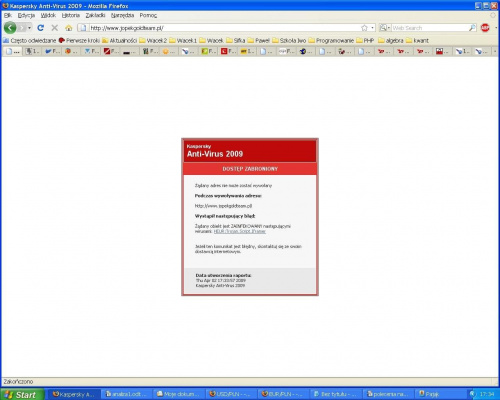Bookmark this page with the star icon
The image size is (500, 400).
point(364,28)
